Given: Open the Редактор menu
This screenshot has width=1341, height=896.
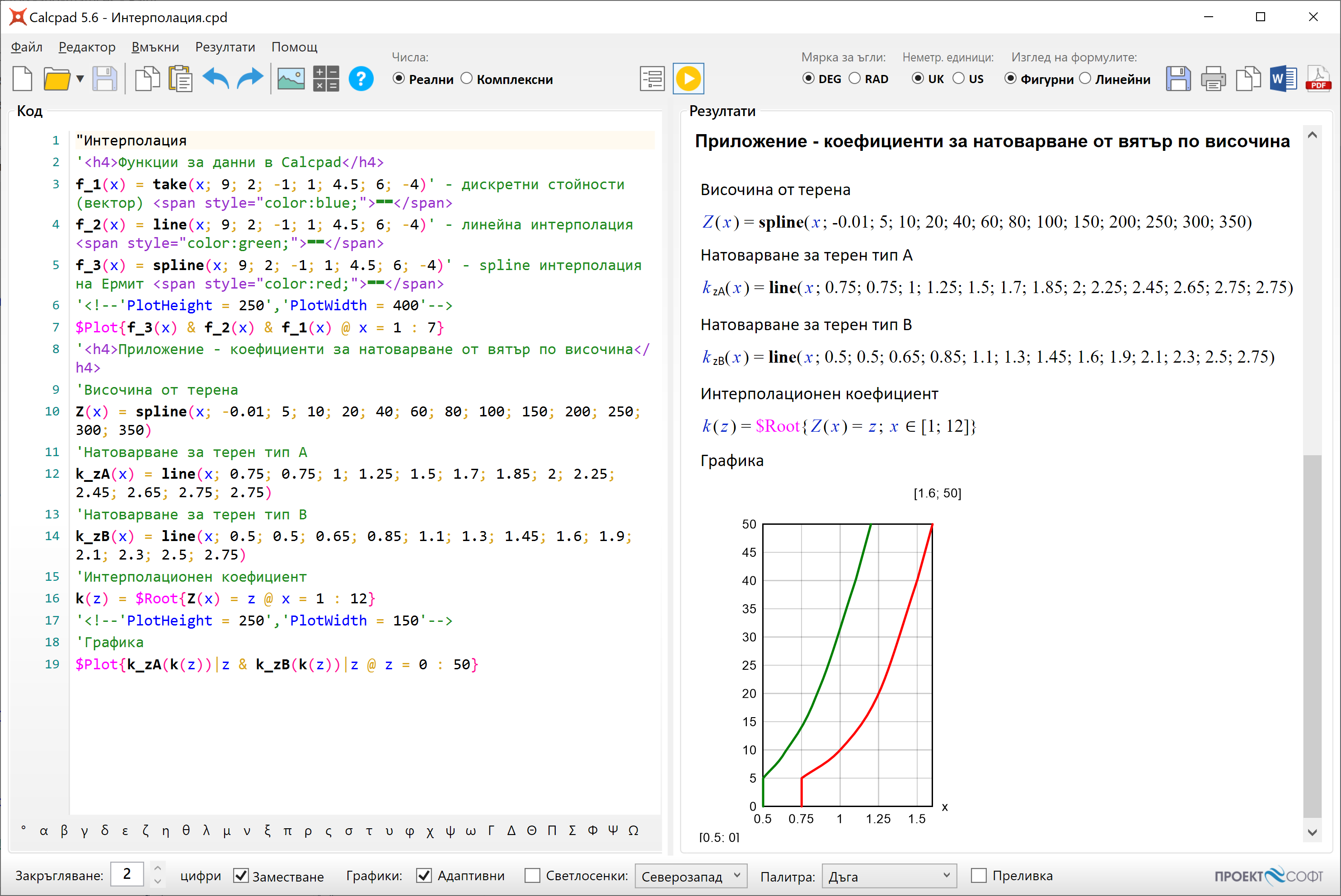Looking at the screenshot, I should pyautogui.click(x=87, y=47).
